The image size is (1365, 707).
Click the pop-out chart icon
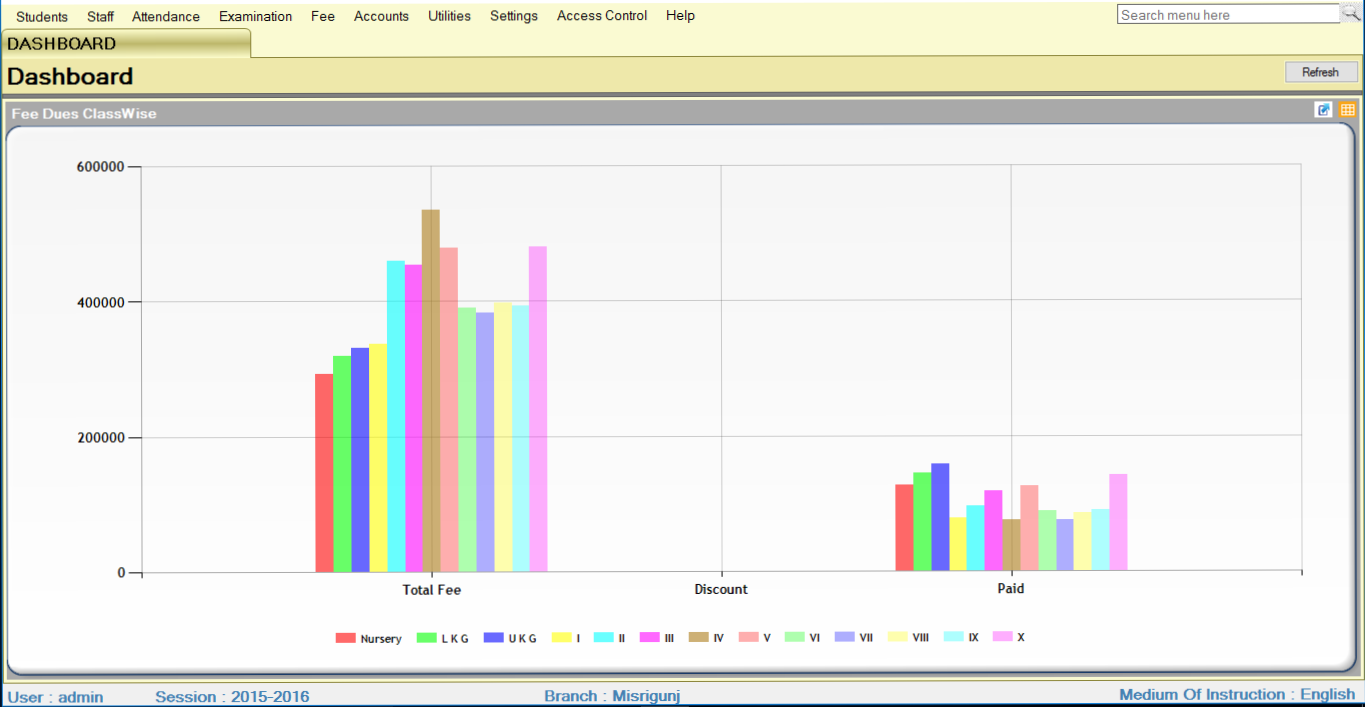pos(1324,110)
